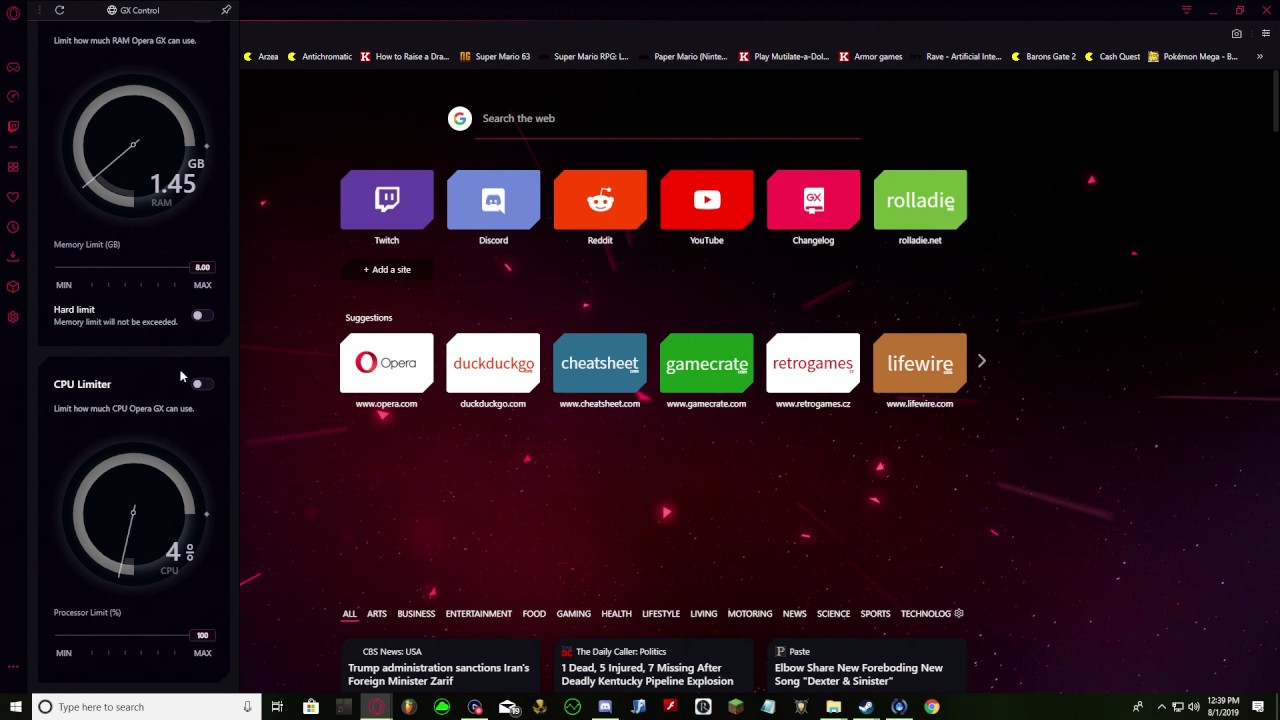Open the lifewire suggestion tile

(x=920, y=363)
